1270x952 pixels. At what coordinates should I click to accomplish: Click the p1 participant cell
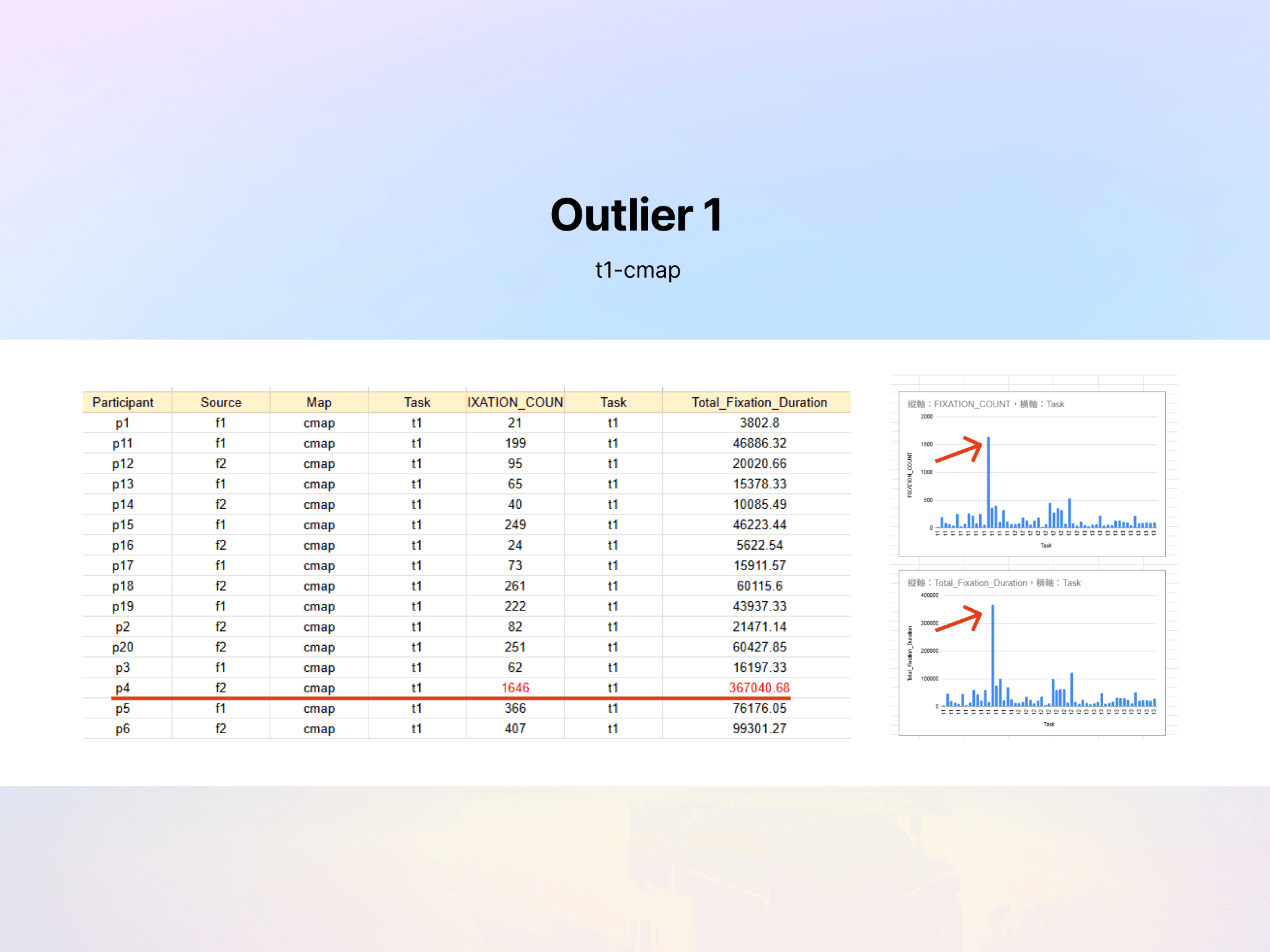pos(123,423)
